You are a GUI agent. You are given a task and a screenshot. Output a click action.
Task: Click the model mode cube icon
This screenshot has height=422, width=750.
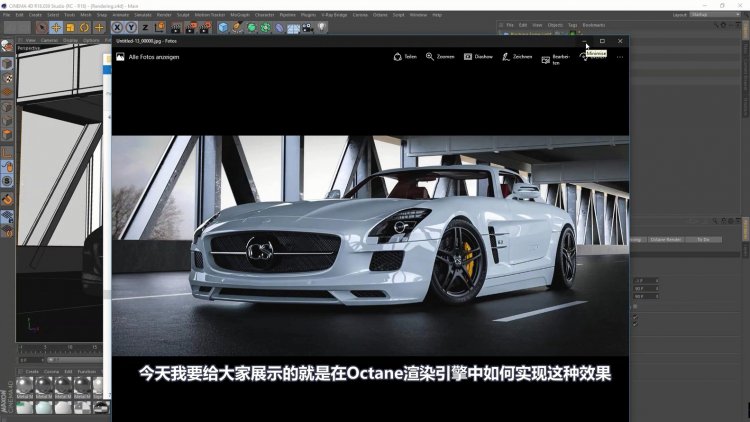pos(7,63)
